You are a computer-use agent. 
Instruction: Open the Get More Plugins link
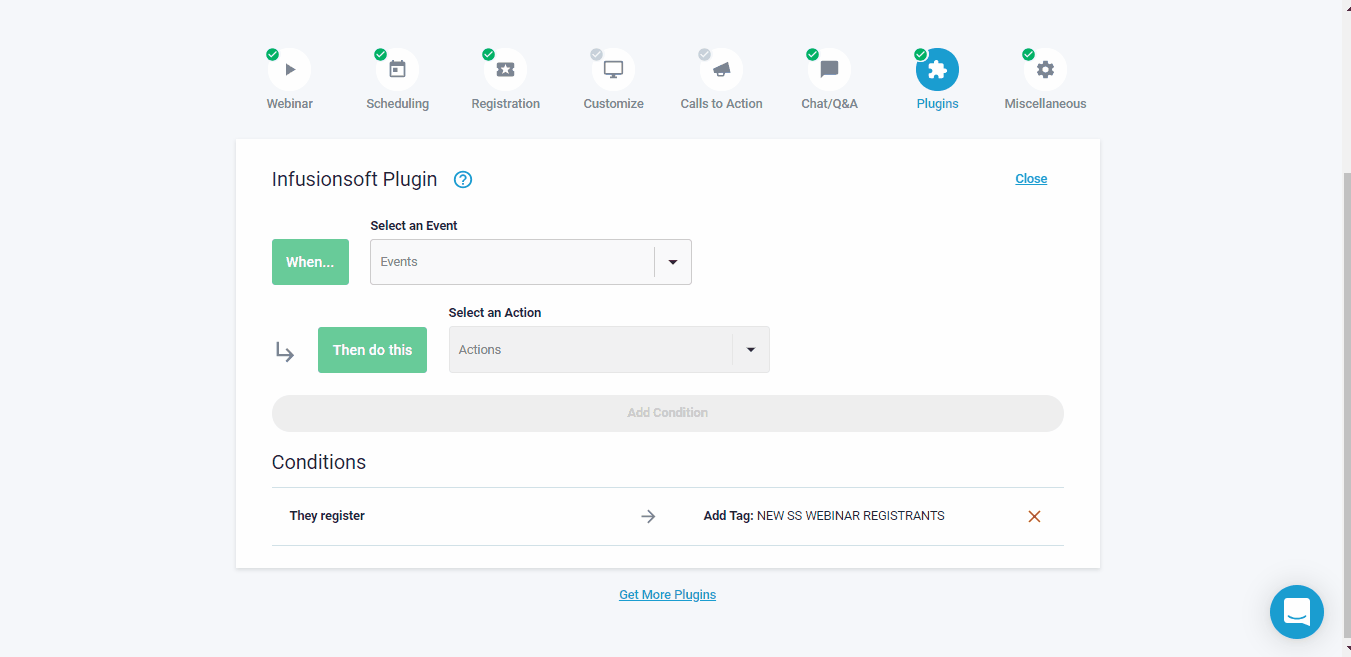(668, 595)
